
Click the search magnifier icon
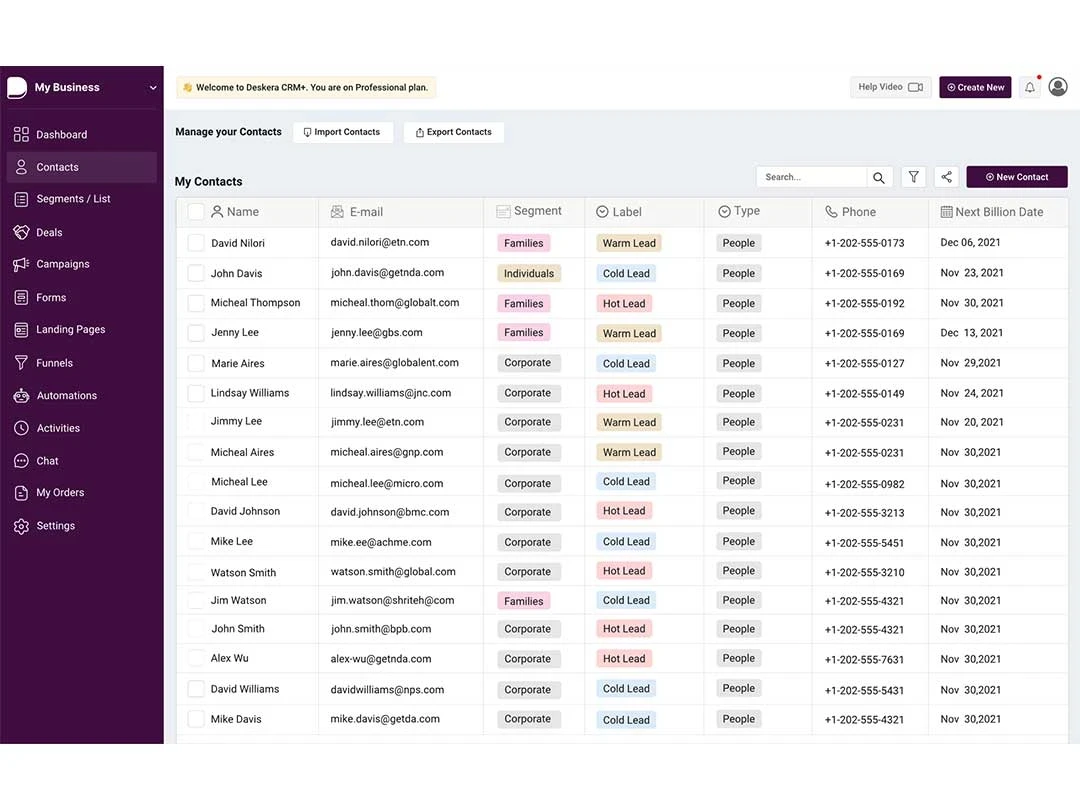(879, 176)
